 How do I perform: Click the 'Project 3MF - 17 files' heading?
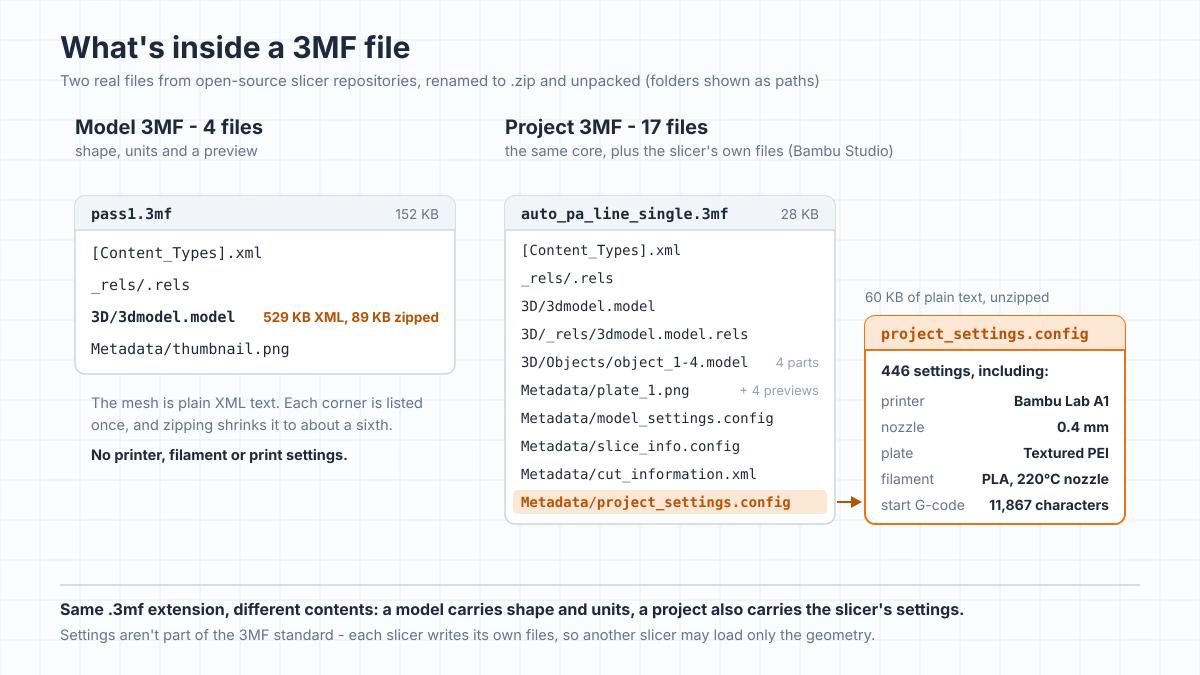pyautogui.click(x=606, y=127)
